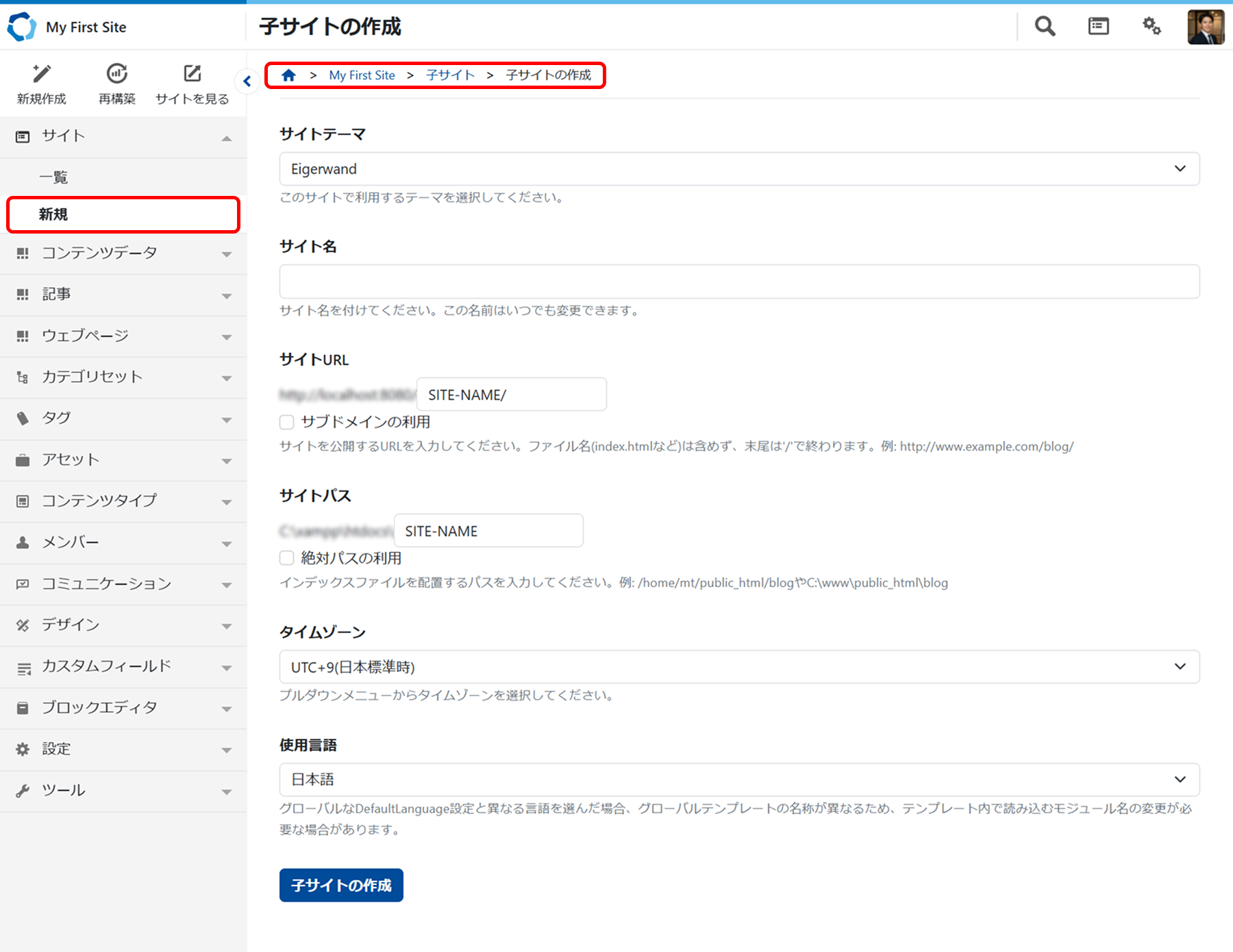Viewport: 1233px width, 952px height.
Task: Open the 使用言語 dropdown showing 日本語
Action: tap(738, 779)
